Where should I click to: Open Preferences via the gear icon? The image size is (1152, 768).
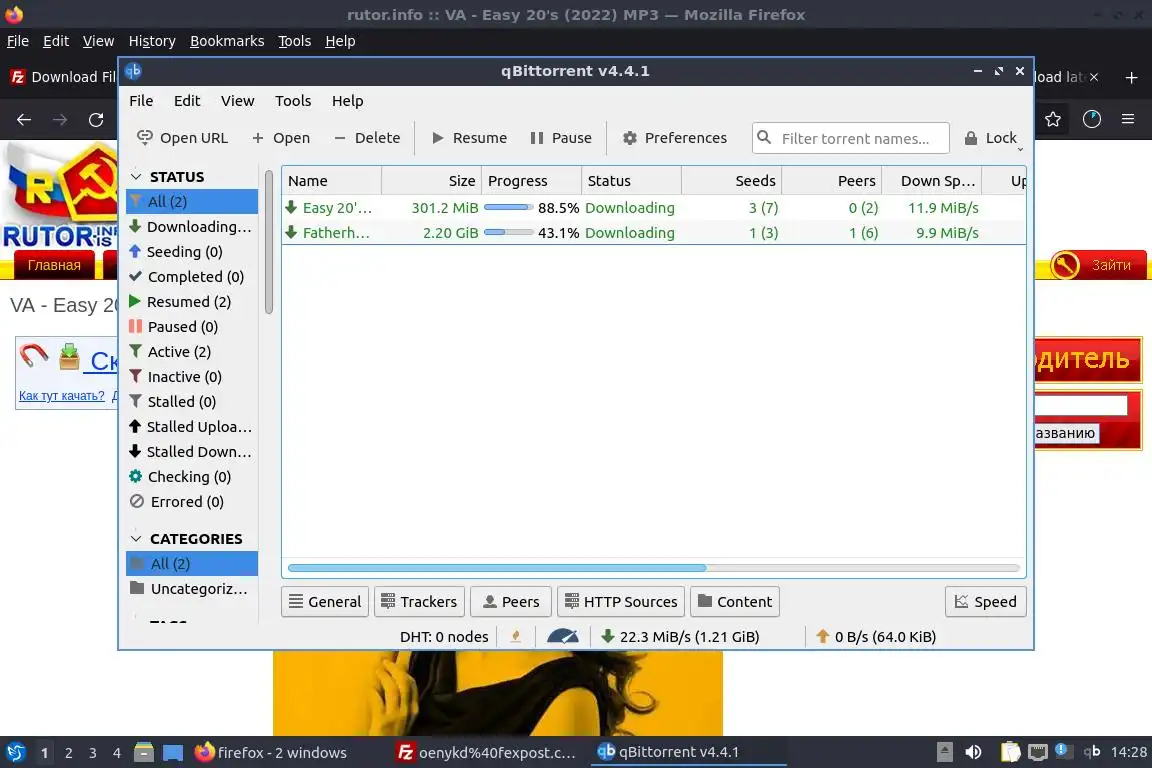pyautogui.click(x=674, y=138)
